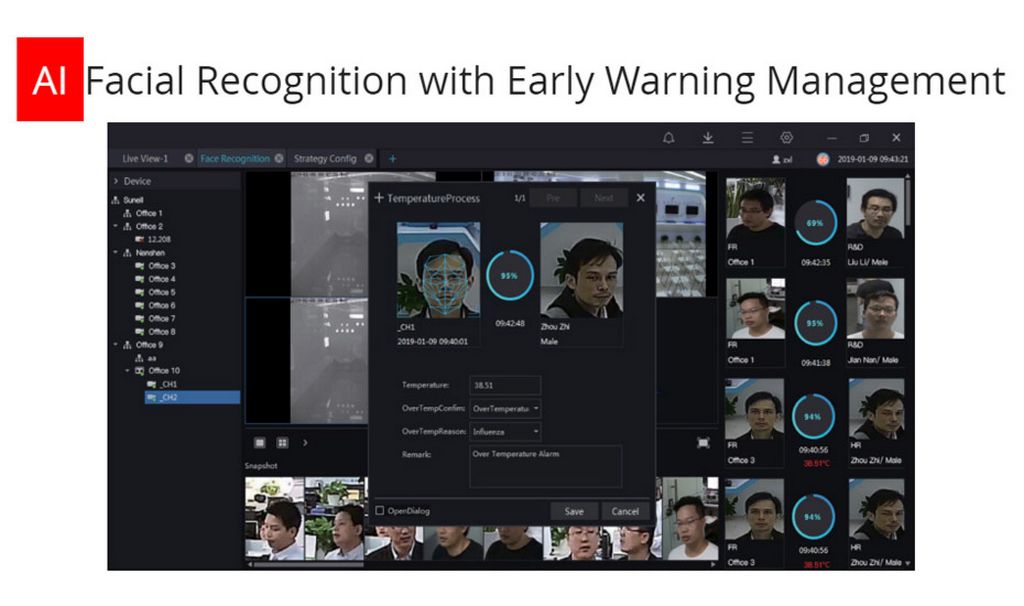Select camera Office 4 in the tree
The image size is (1024, 606).
161,279
